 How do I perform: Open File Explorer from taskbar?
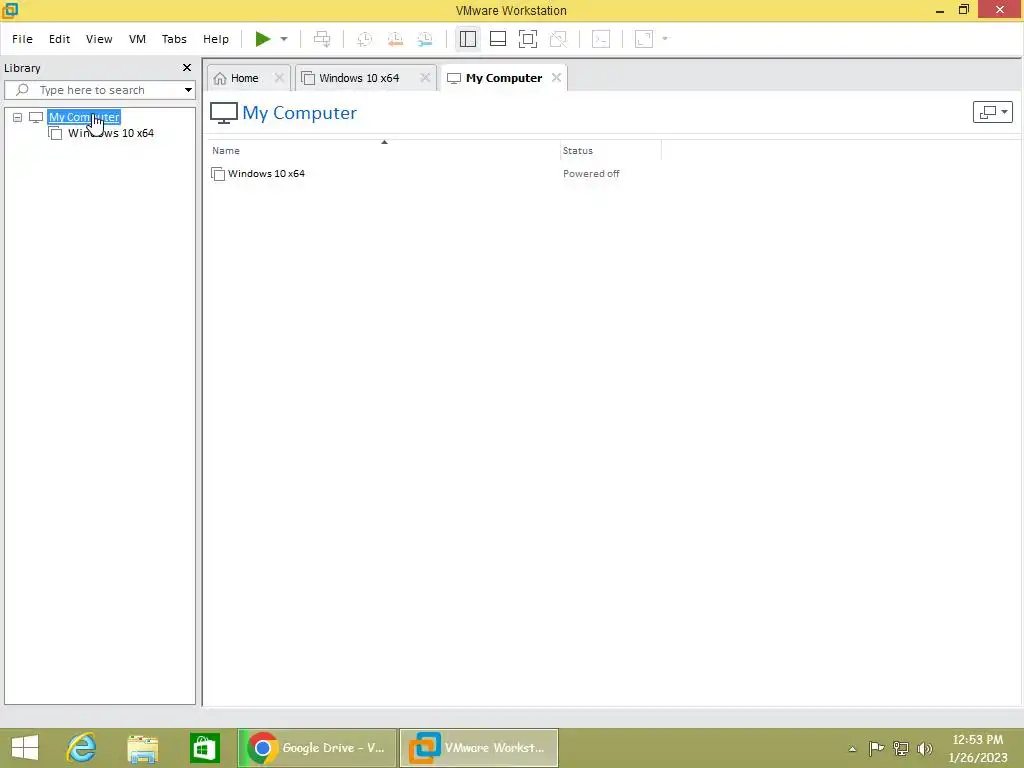[x=142, y=748]
